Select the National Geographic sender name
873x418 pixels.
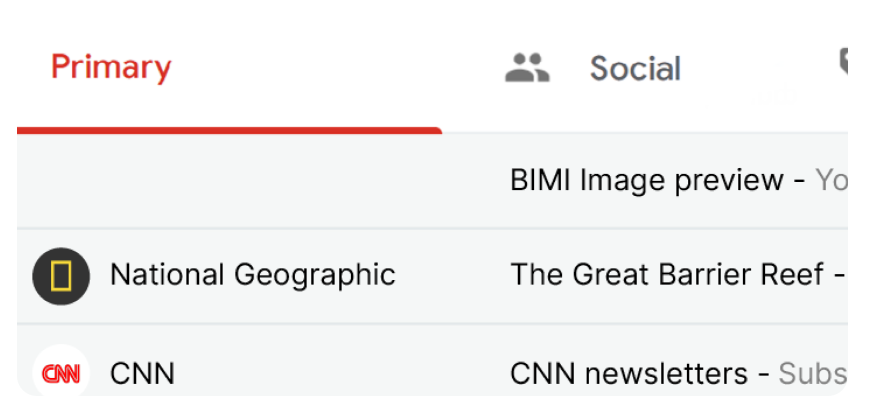253,275
